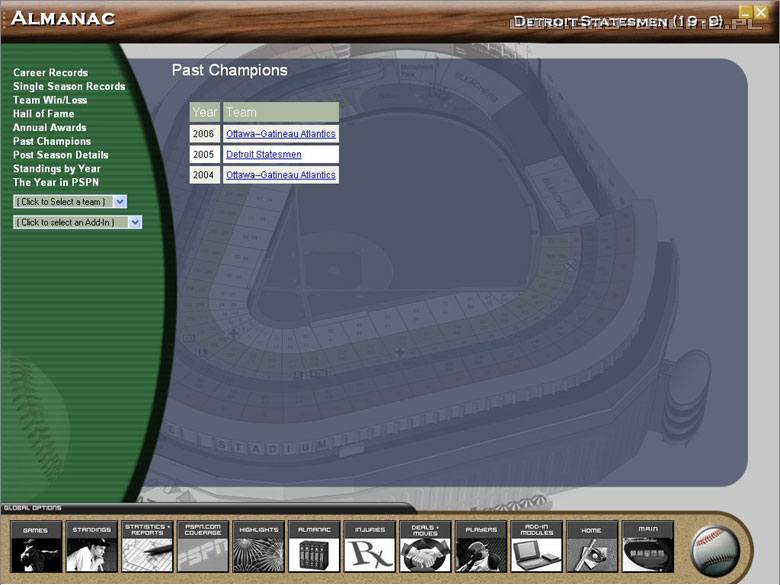Viewport: 780px width, 585px height.
Task: Minimize the Almanac window
Action: pos(745,12)
